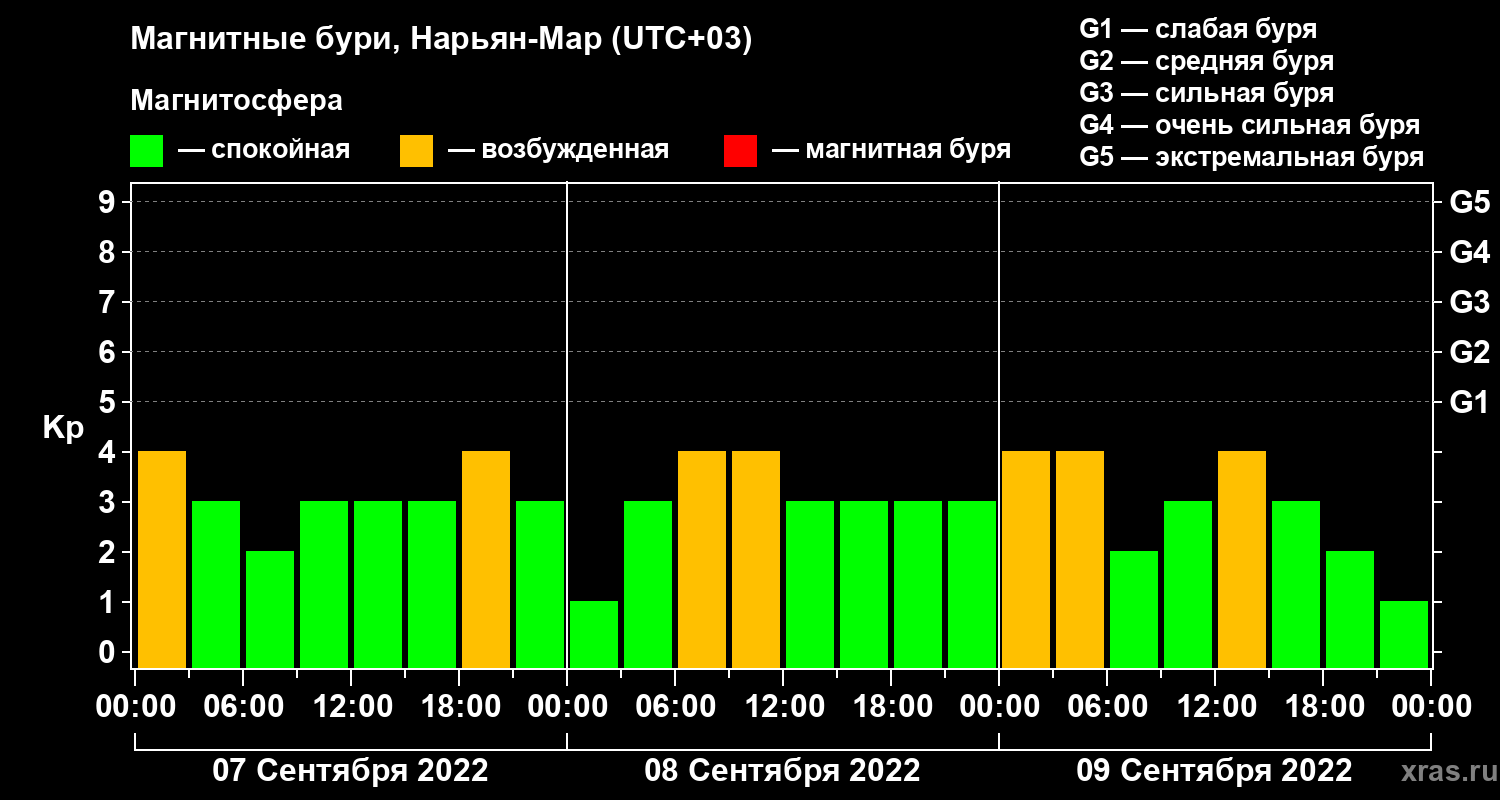Screen dimensions: 1500x800
Task: Click the orange bar at 00:00 on 07 Сентября
Action: point(162,559)
